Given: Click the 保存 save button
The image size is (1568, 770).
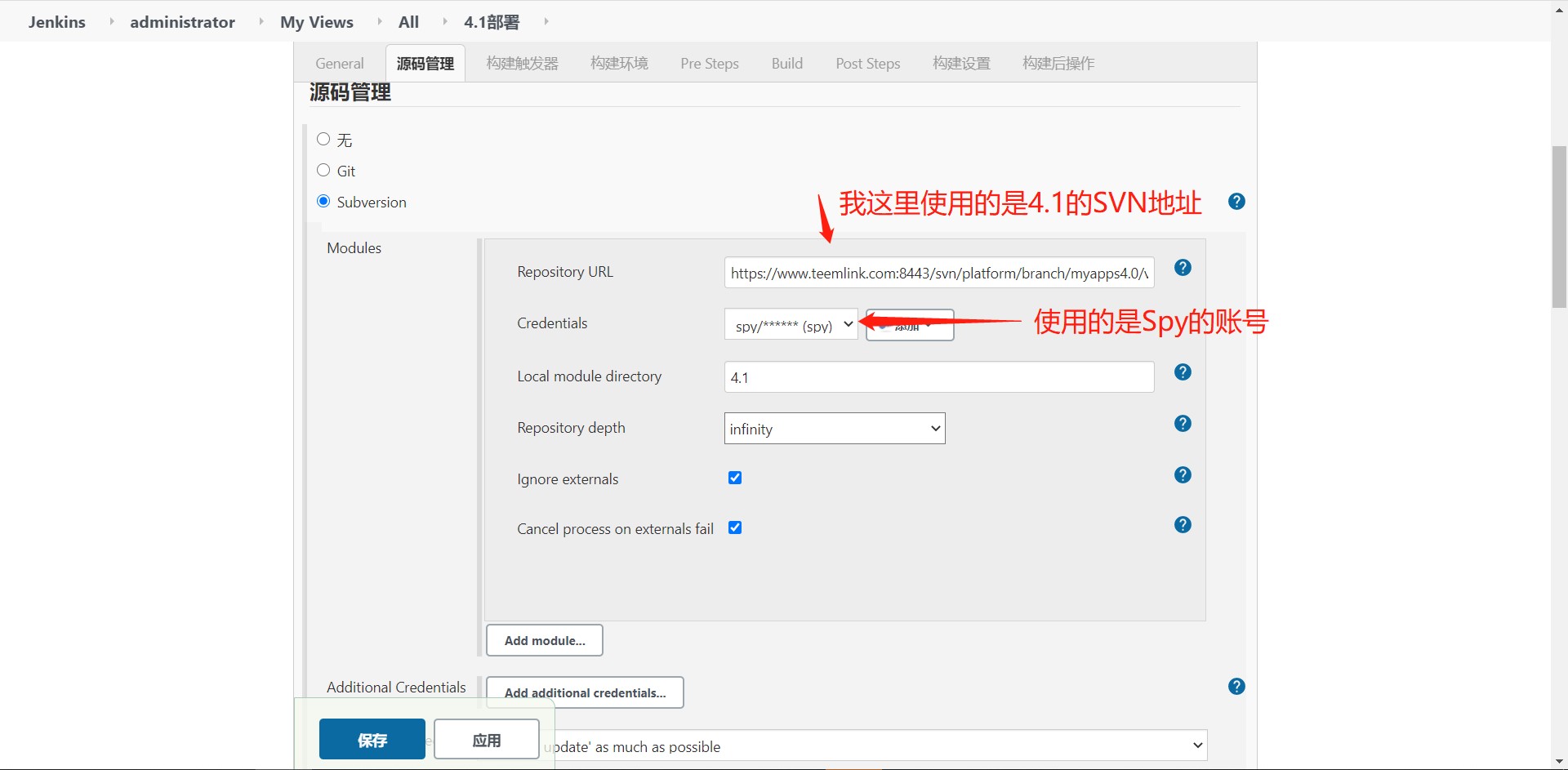Looking at the screenshot, I should [372, 739].
